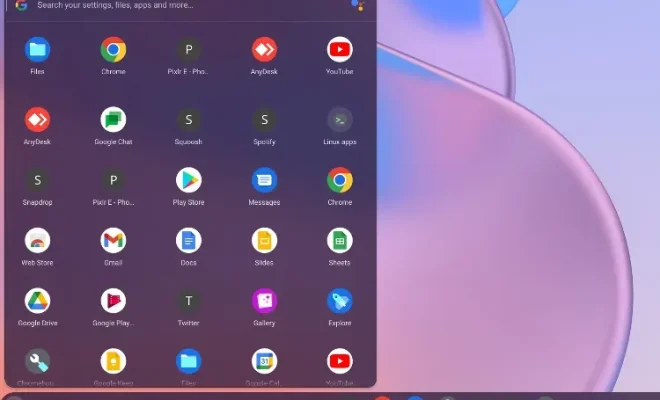The width and height of the screenshot is (660, 400).
Task: Open the Linux apps folder
Action: 340,120
